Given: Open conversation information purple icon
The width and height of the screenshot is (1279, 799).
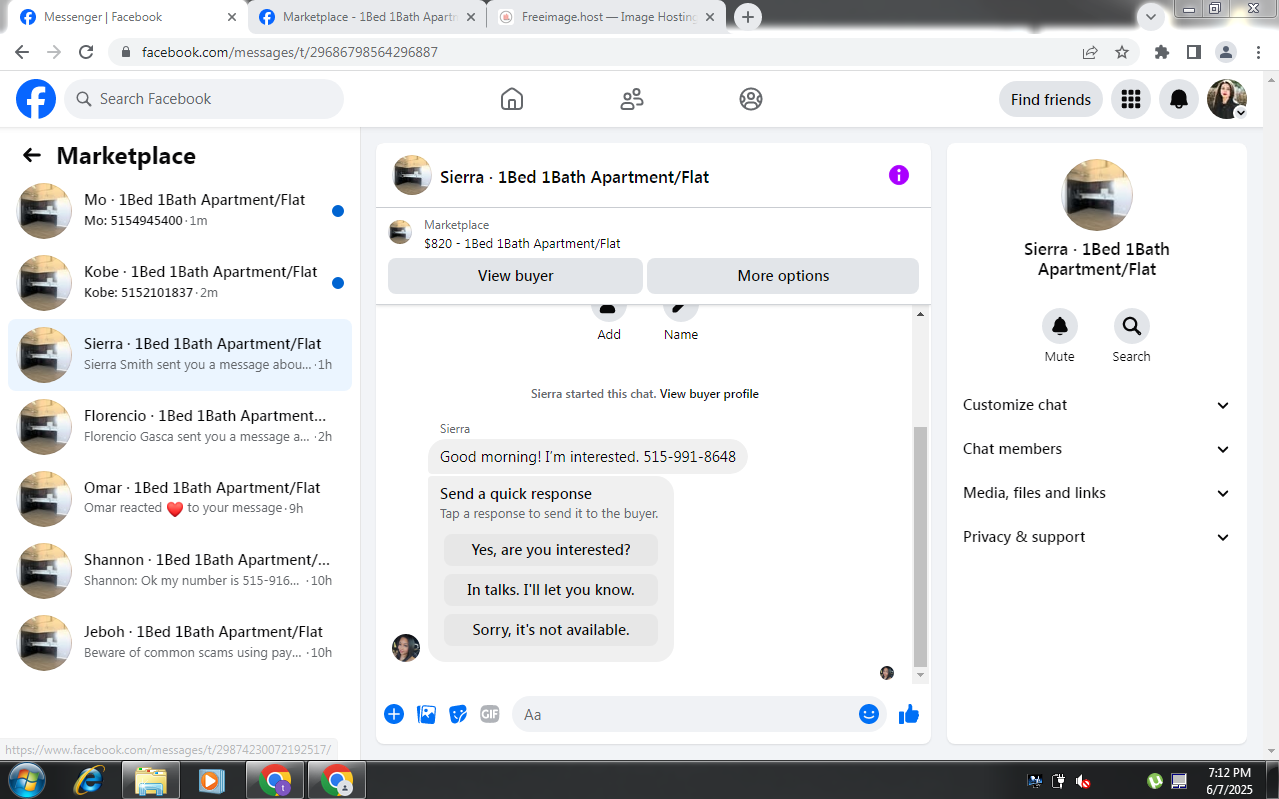Looking at the screenshot, I should [899, 175].
